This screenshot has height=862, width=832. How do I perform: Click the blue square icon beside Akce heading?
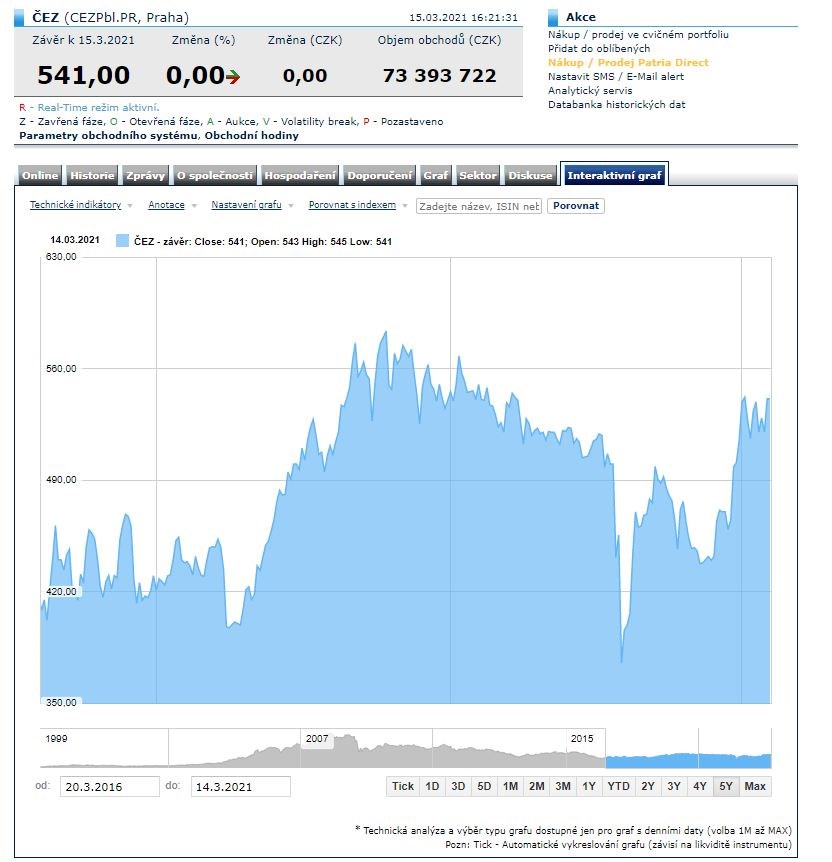[554, 17]
